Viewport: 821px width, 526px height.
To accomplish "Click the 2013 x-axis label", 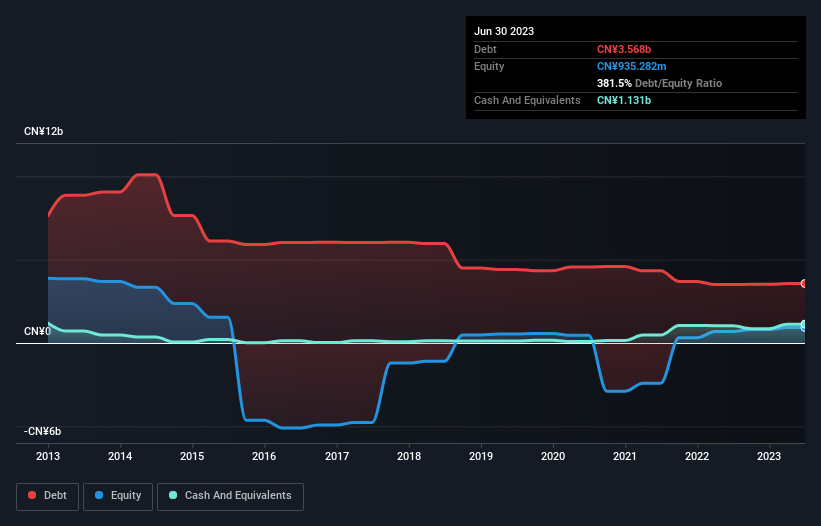I will [x=48, y=456].
